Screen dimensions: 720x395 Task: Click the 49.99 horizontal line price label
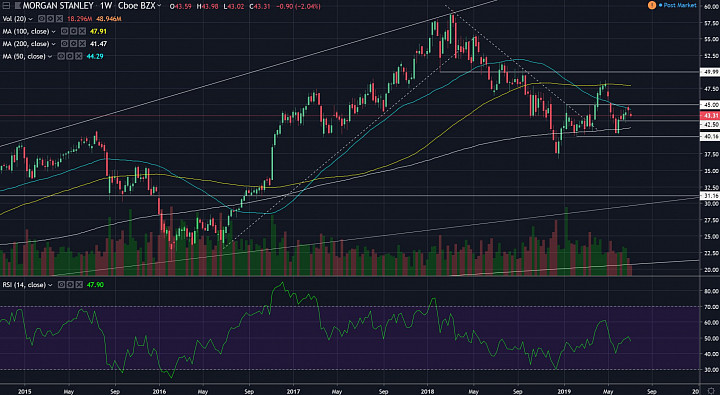click(709, 72)
